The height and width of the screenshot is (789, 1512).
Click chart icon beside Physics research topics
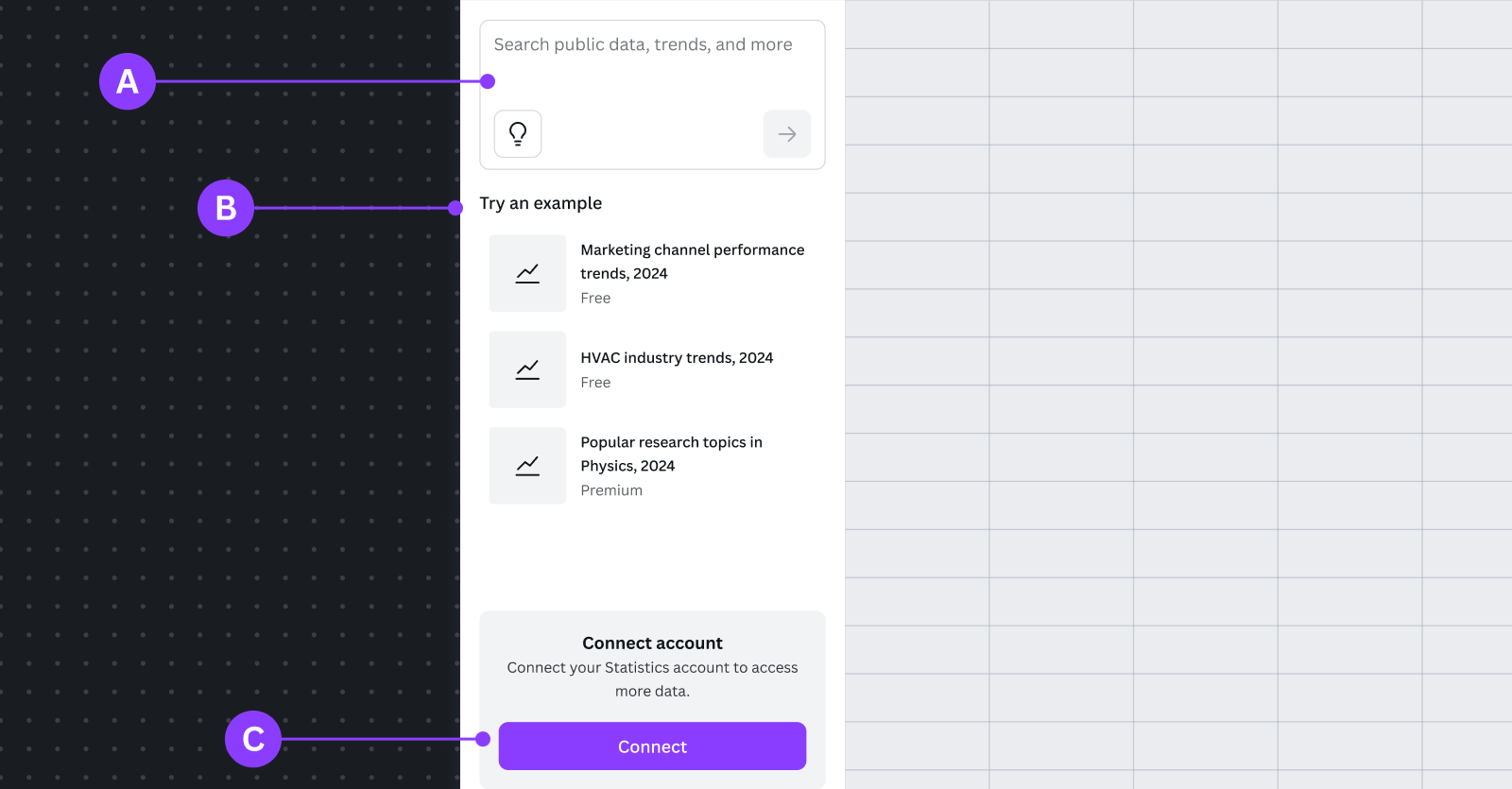tap(527, 466)
